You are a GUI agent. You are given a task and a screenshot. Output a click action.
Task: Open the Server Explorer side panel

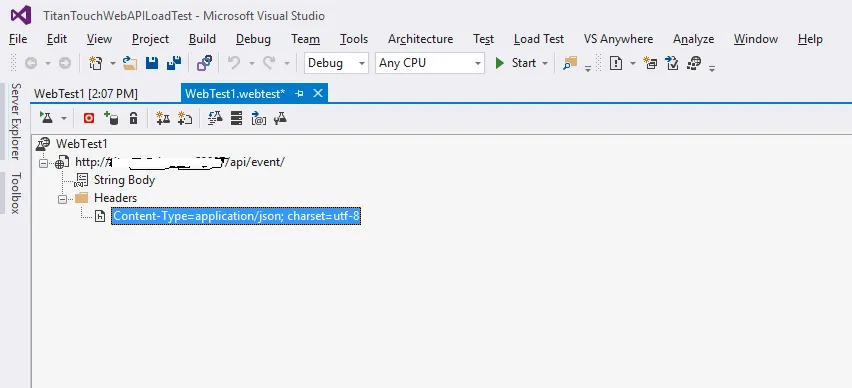(16, 121)
